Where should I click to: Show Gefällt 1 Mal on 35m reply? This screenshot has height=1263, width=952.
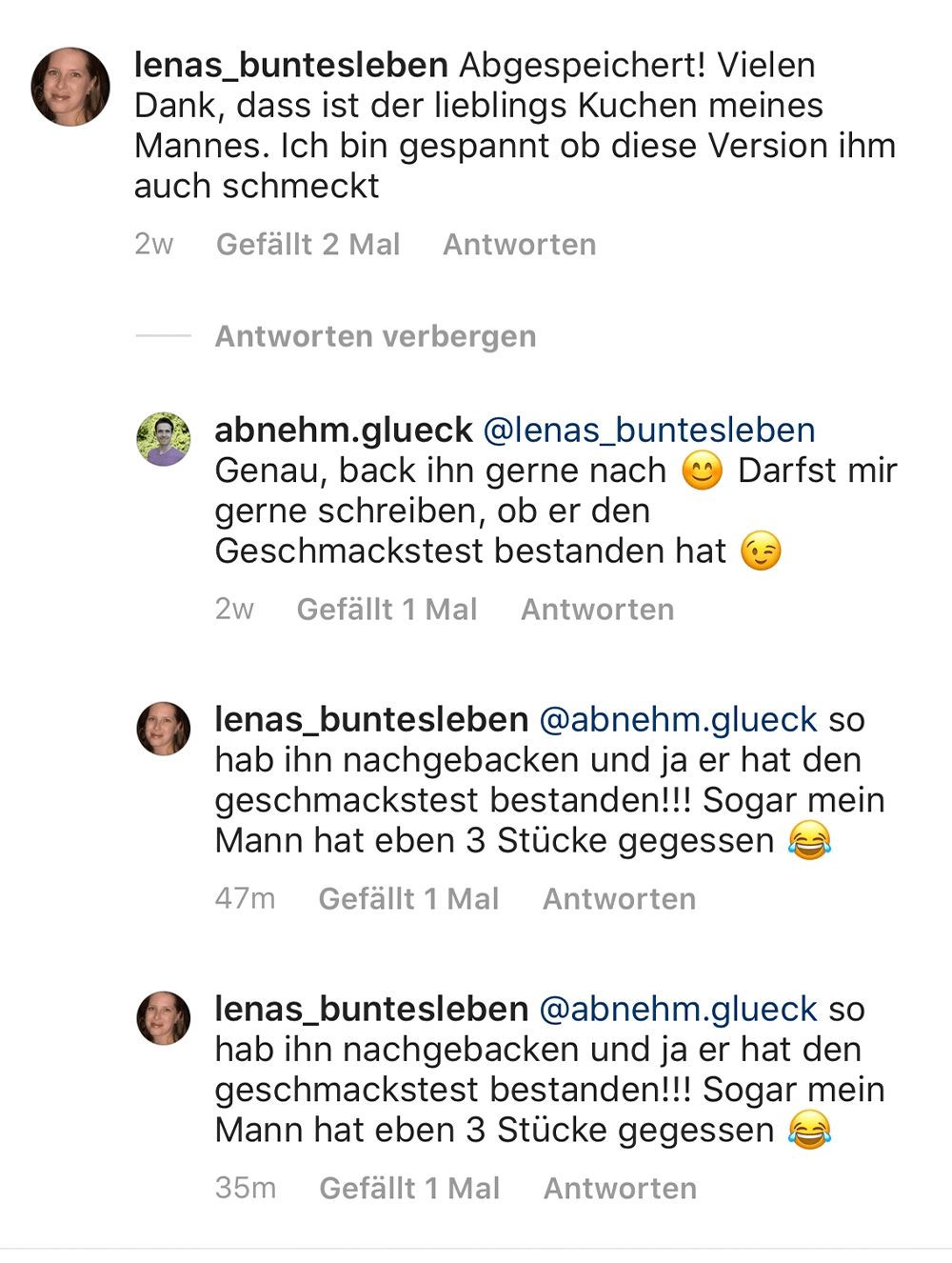(409, 1189)
